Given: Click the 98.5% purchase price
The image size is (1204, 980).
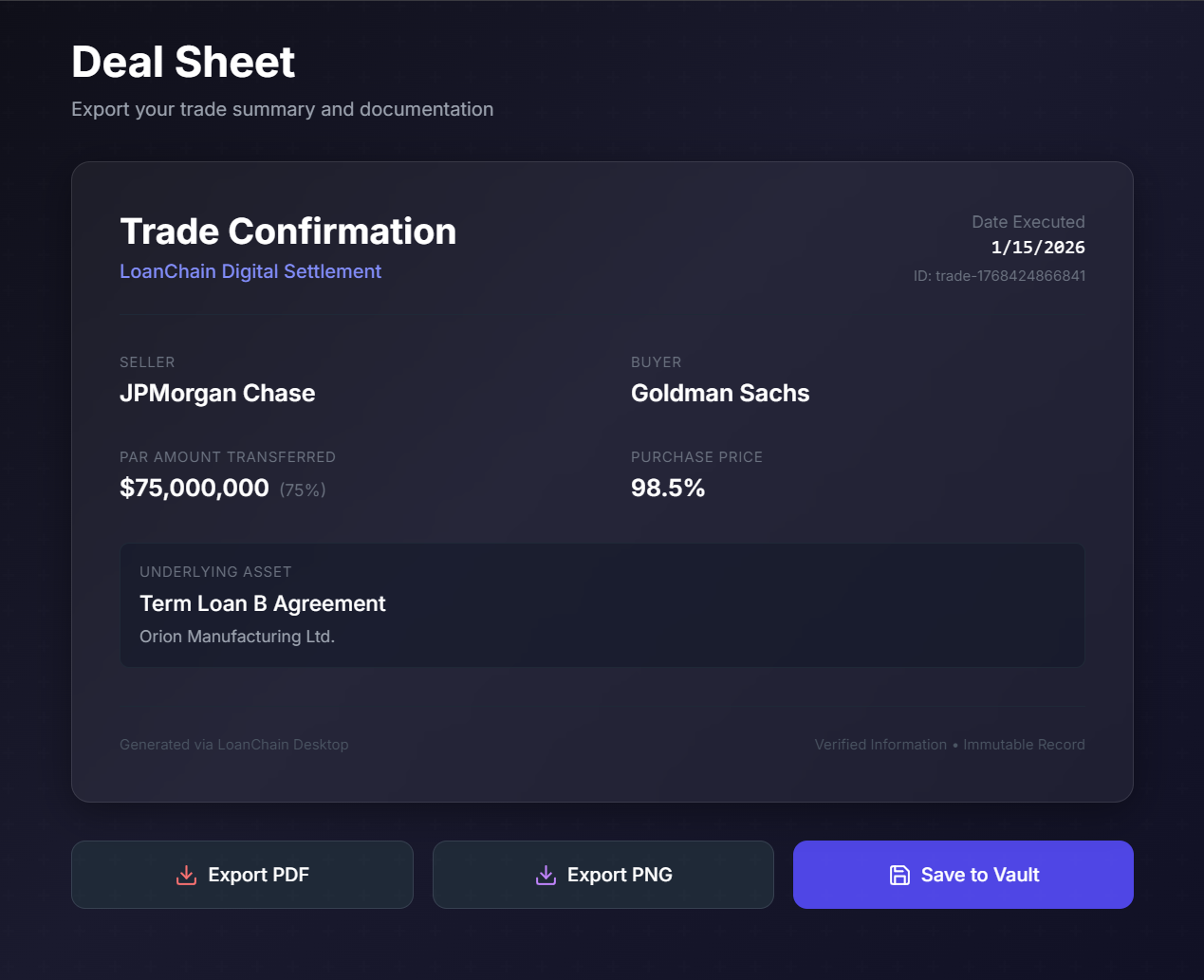Looking at the screenshot, I should point(668,488).
